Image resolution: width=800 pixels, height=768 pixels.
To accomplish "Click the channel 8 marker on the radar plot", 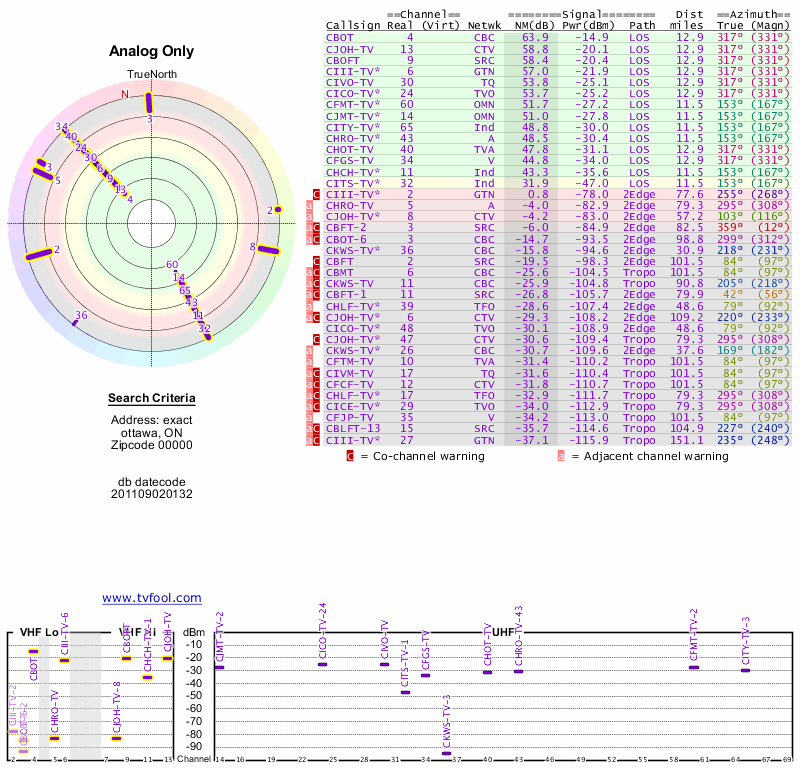I will (x=267, y=250).
